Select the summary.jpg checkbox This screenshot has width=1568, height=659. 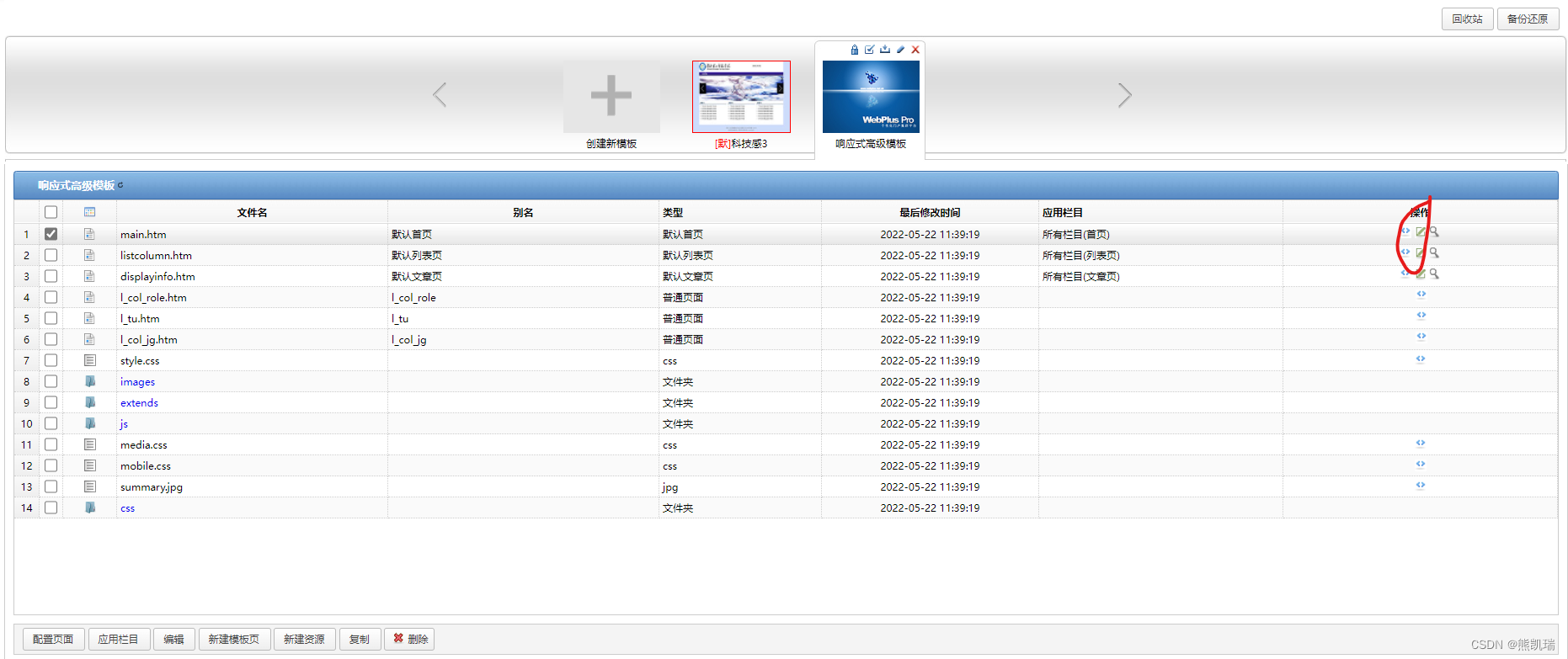tap(51, 486)
